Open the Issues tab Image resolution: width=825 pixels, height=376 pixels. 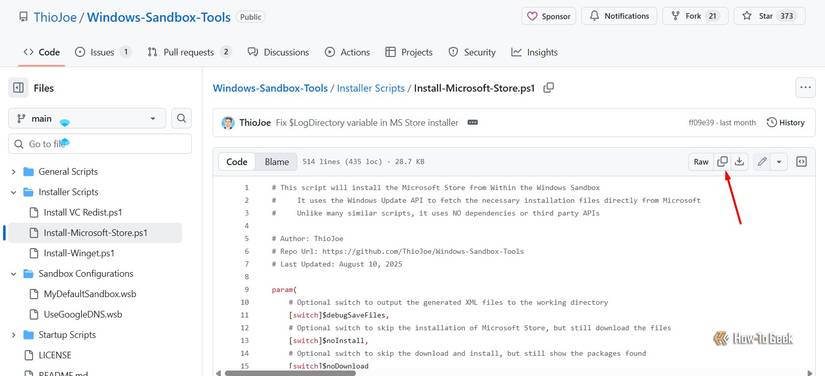click(103, 52)
